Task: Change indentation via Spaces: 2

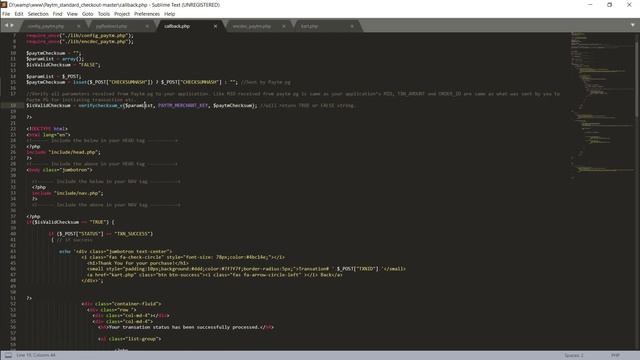Action: point(574,356)
